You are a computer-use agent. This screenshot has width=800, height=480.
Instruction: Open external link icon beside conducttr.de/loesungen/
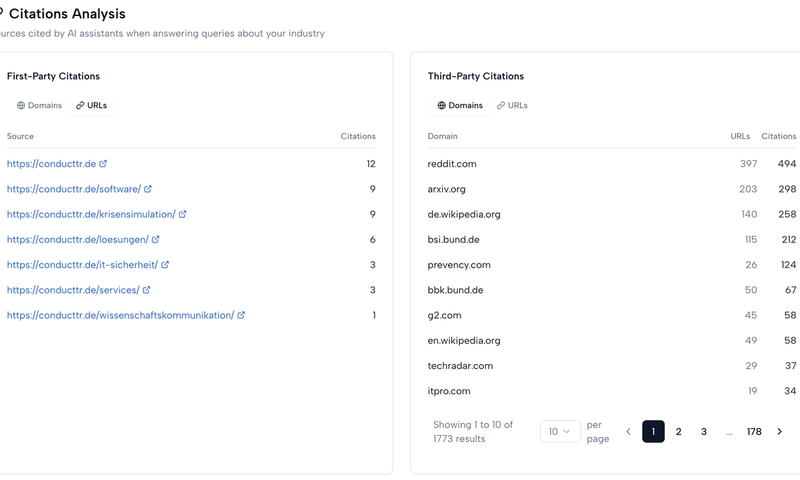coord(156,239)
